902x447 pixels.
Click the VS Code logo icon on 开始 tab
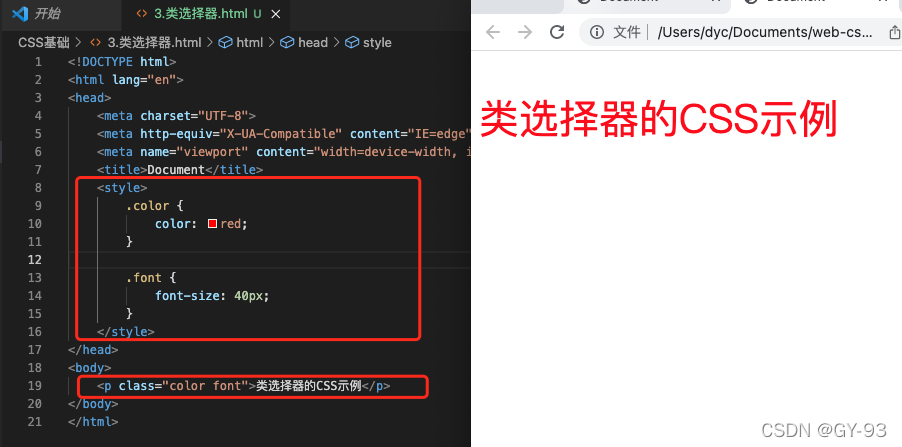point(20,14)
